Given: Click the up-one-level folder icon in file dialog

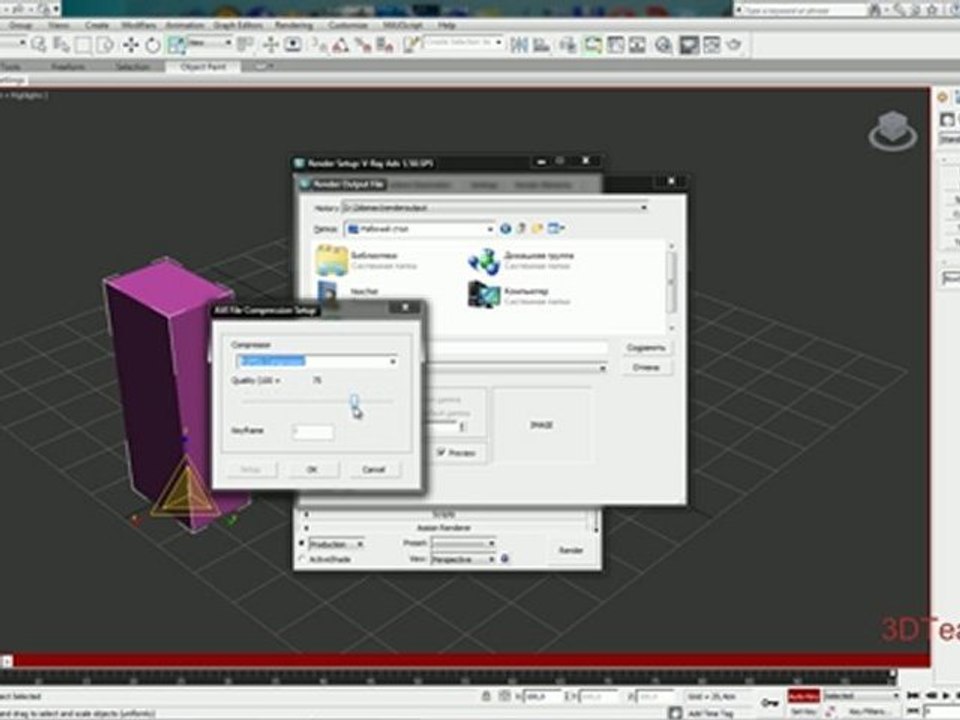Looking at the screenshot, I should tap(522, 228).
